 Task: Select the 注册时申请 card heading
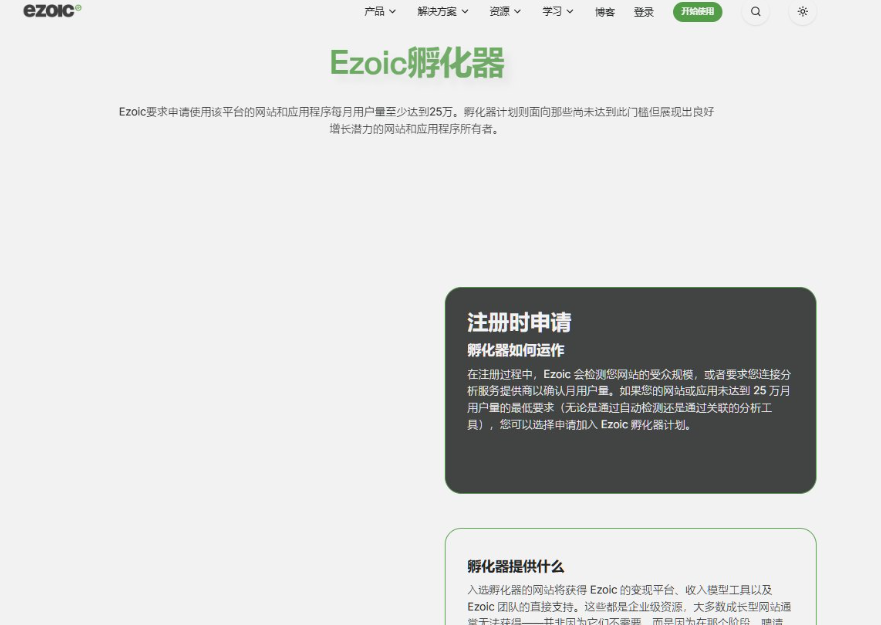coord(519,322)
